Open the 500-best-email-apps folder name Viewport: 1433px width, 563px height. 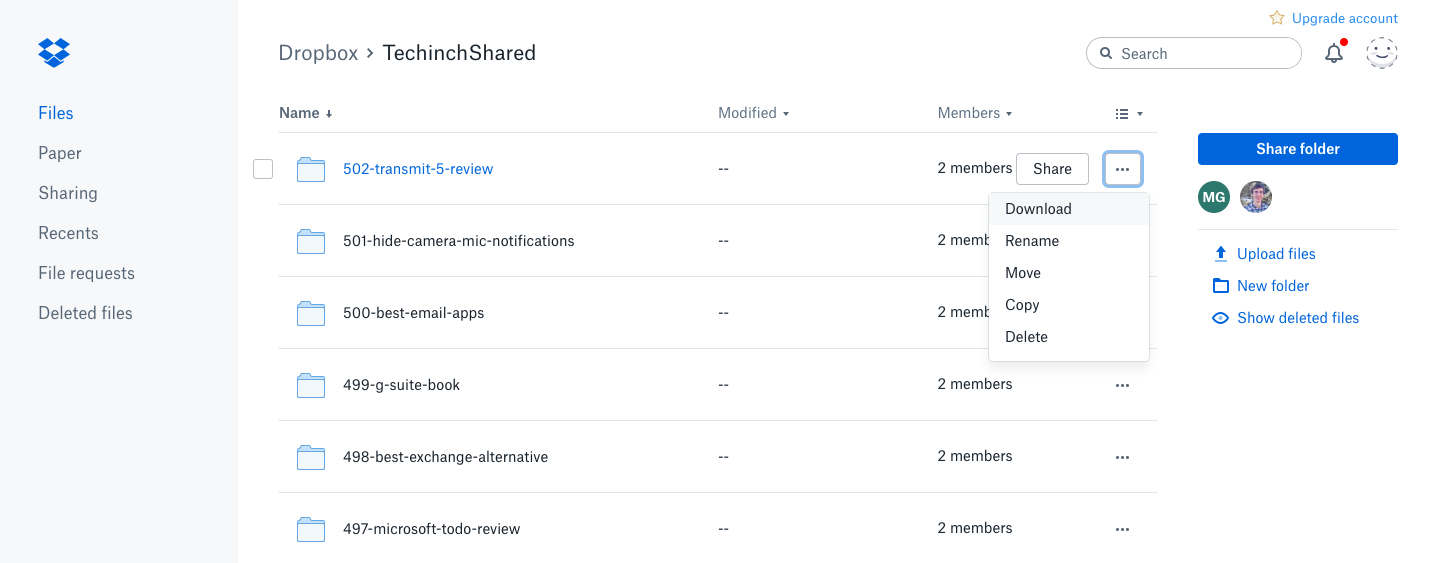(x=414, y=313)
